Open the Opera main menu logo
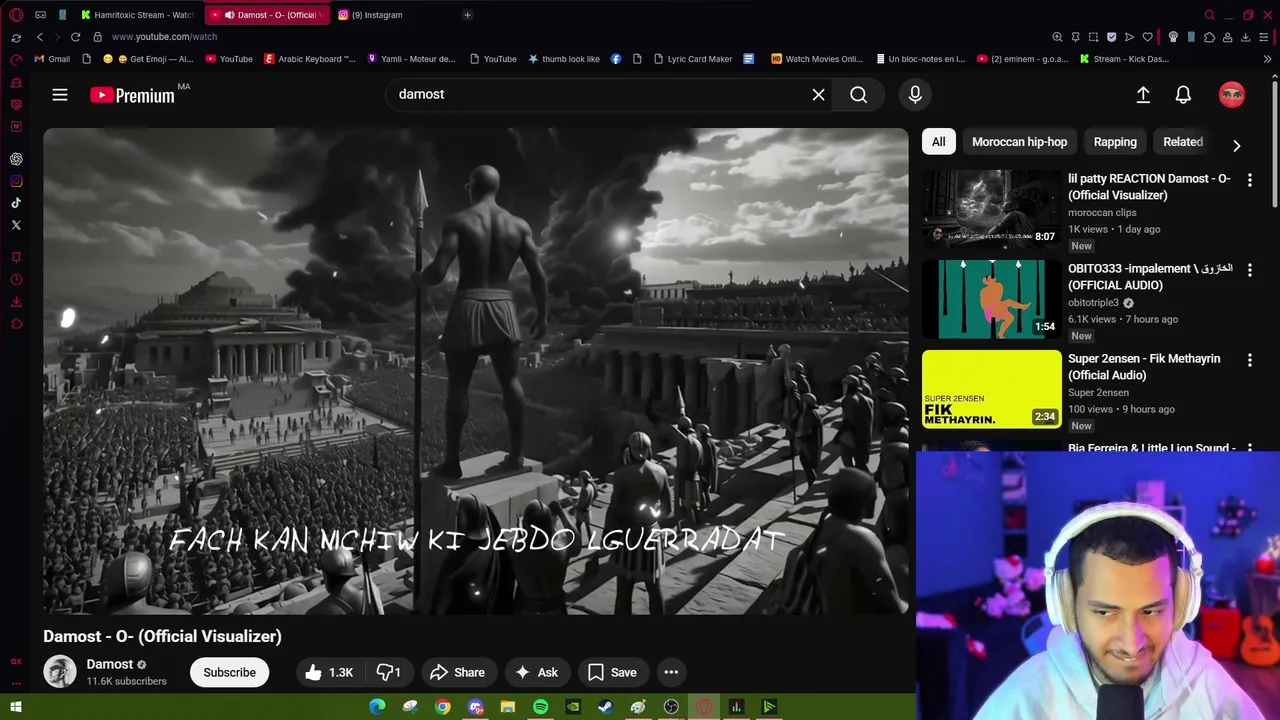This screenshot has width=1280, height=720. 16,15
